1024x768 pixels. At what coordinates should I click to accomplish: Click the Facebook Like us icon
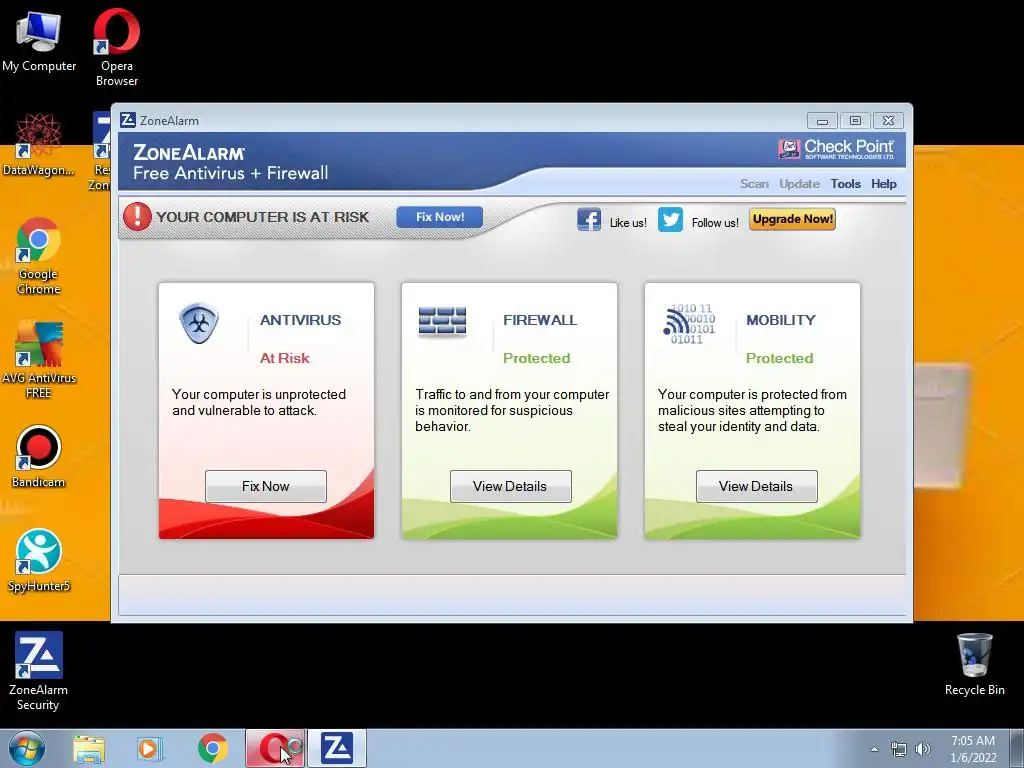[588, 219]
